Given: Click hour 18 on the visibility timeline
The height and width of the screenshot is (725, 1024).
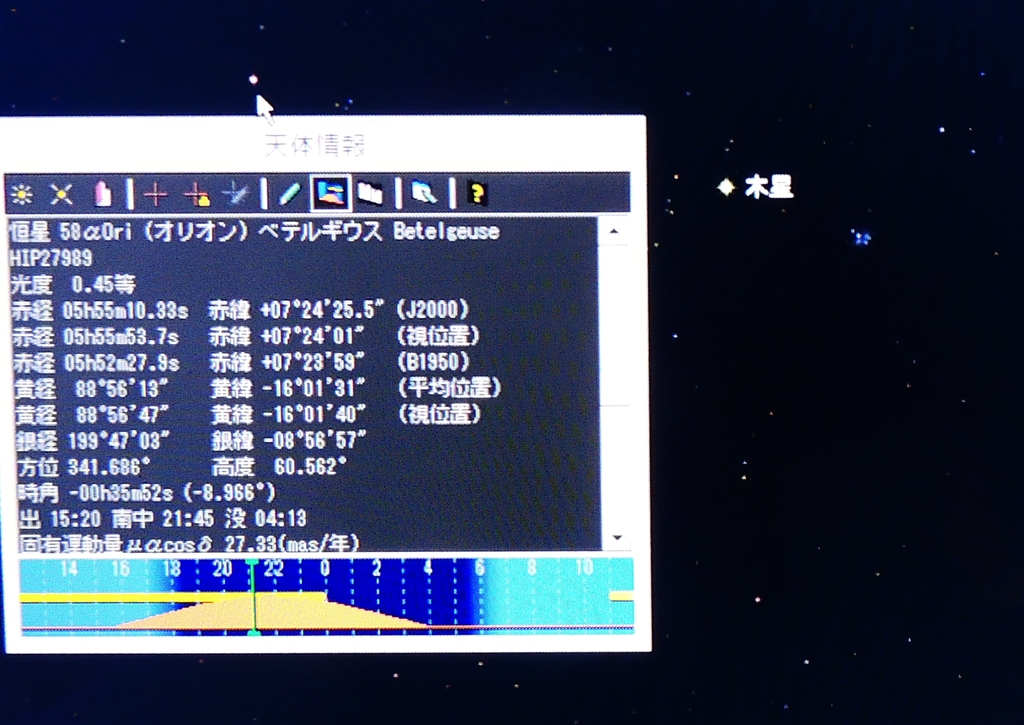Looking at the screenshot, I should pos(171,568).
